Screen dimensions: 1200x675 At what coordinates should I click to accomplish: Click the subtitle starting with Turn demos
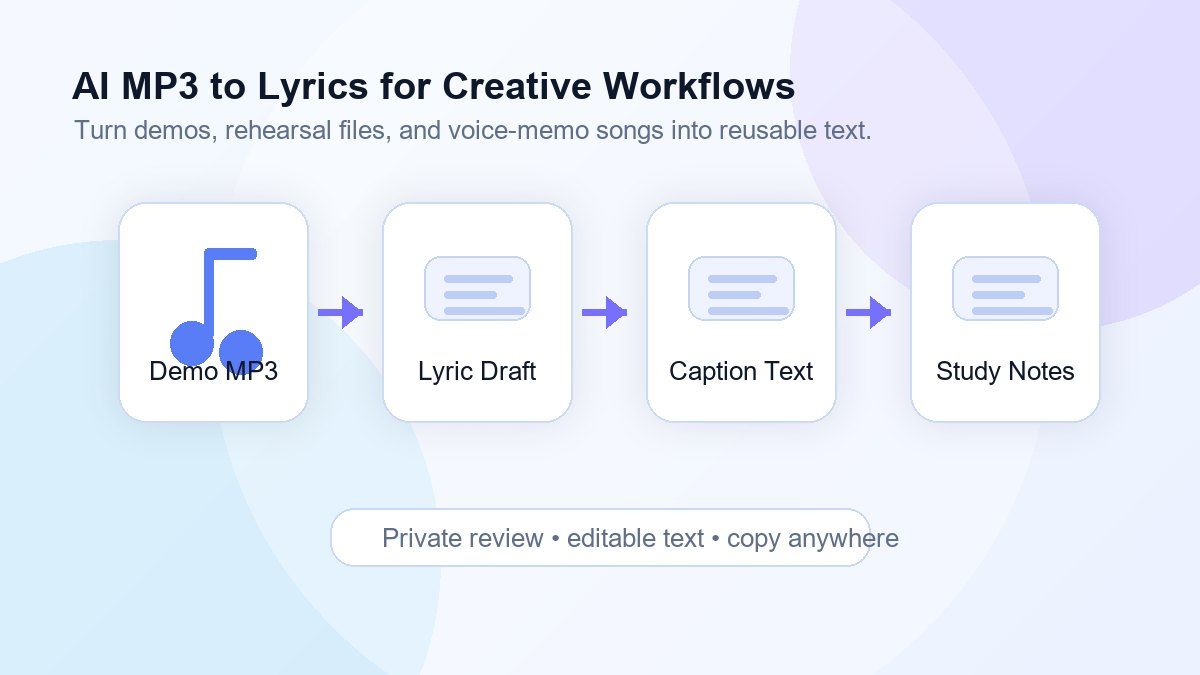[x=473, y=131]
